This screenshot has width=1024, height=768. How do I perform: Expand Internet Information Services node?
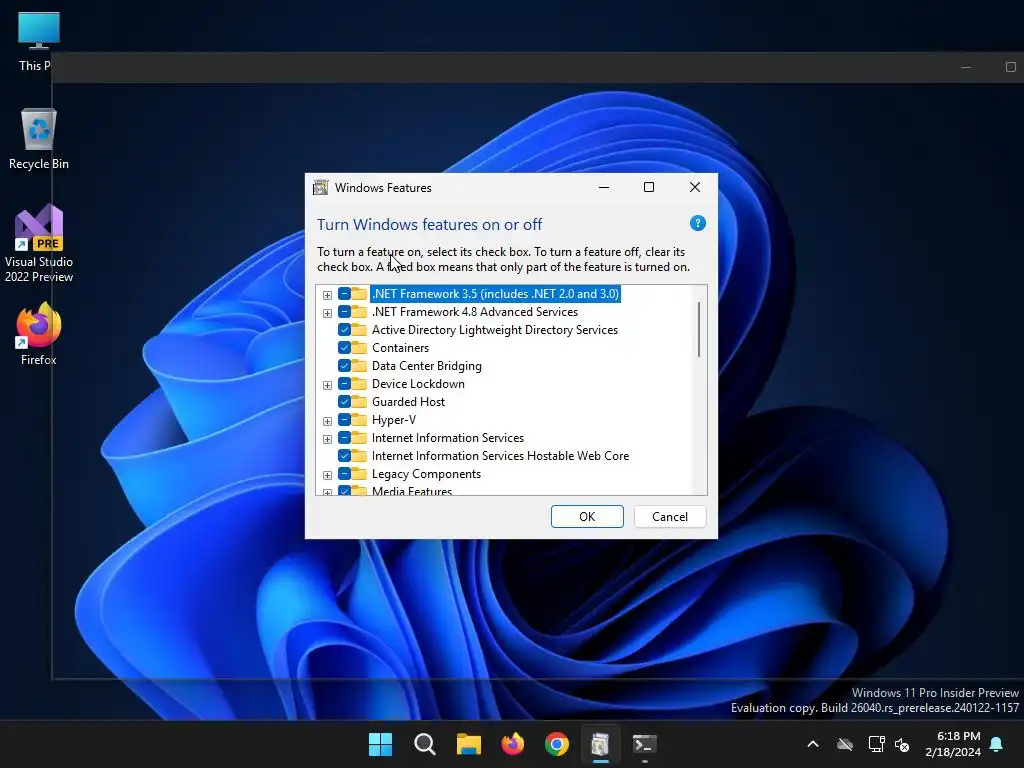point(327,439)
